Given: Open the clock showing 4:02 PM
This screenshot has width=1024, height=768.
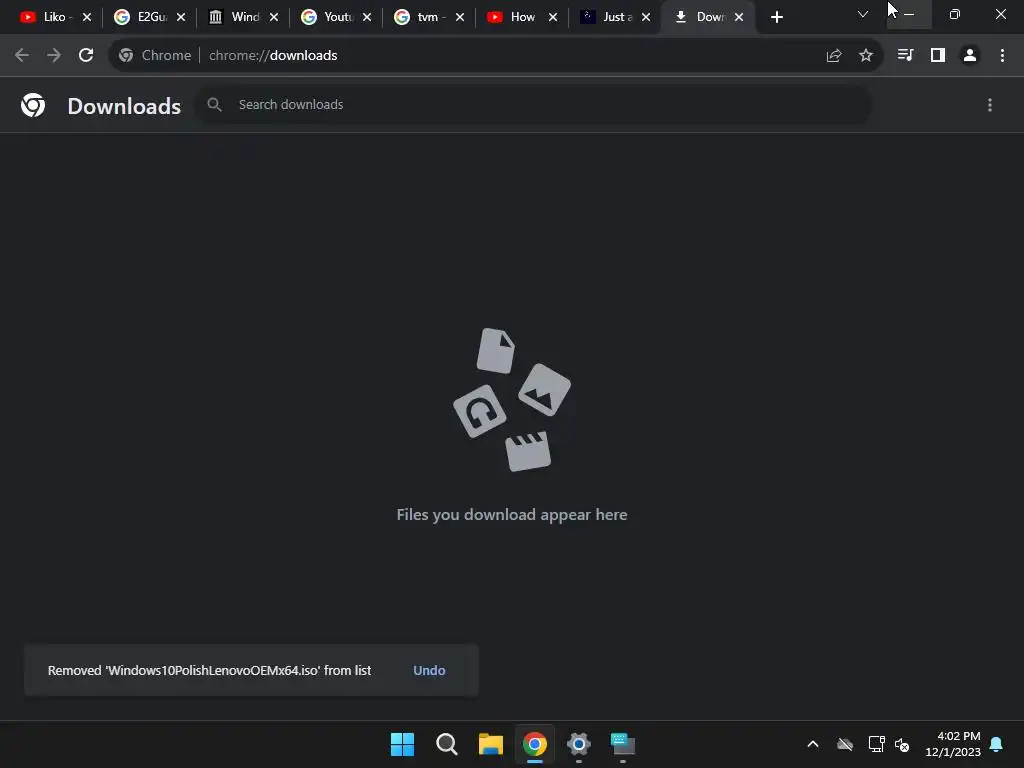Looking at the screenshot, I should pyautogui.click(x=953, y=744).
